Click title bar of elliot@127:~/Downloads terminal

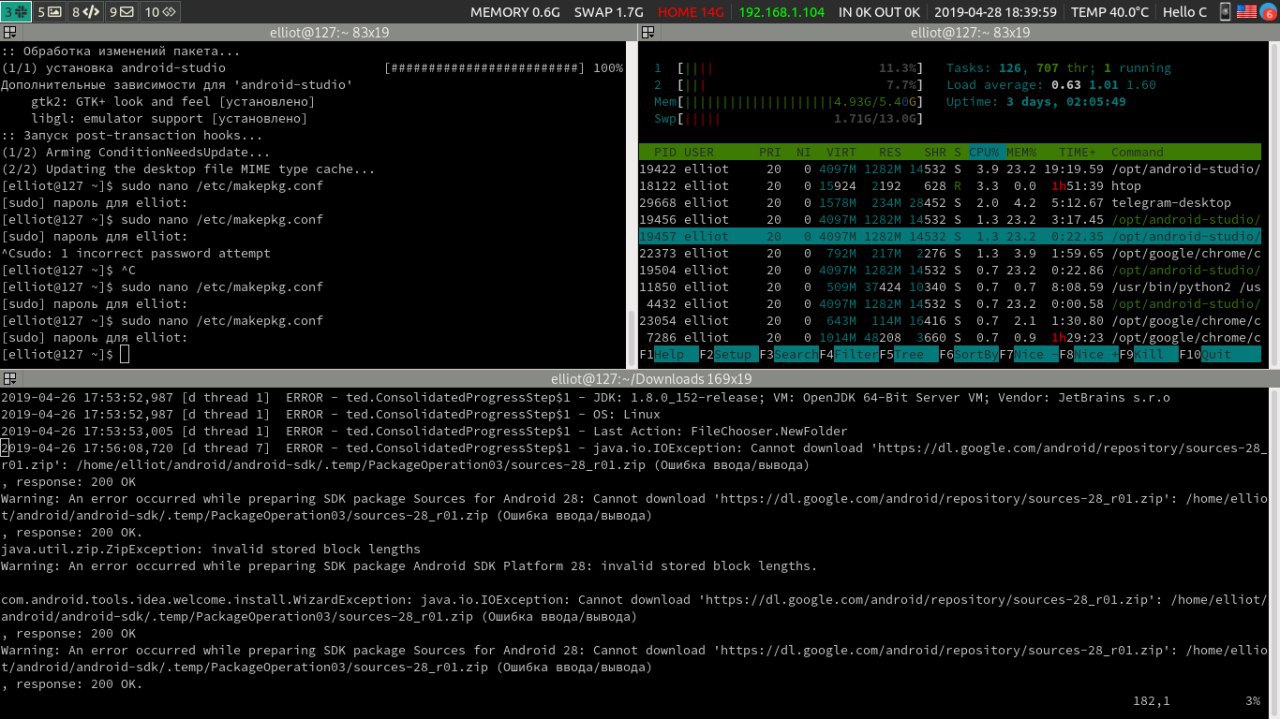point(651,379)
